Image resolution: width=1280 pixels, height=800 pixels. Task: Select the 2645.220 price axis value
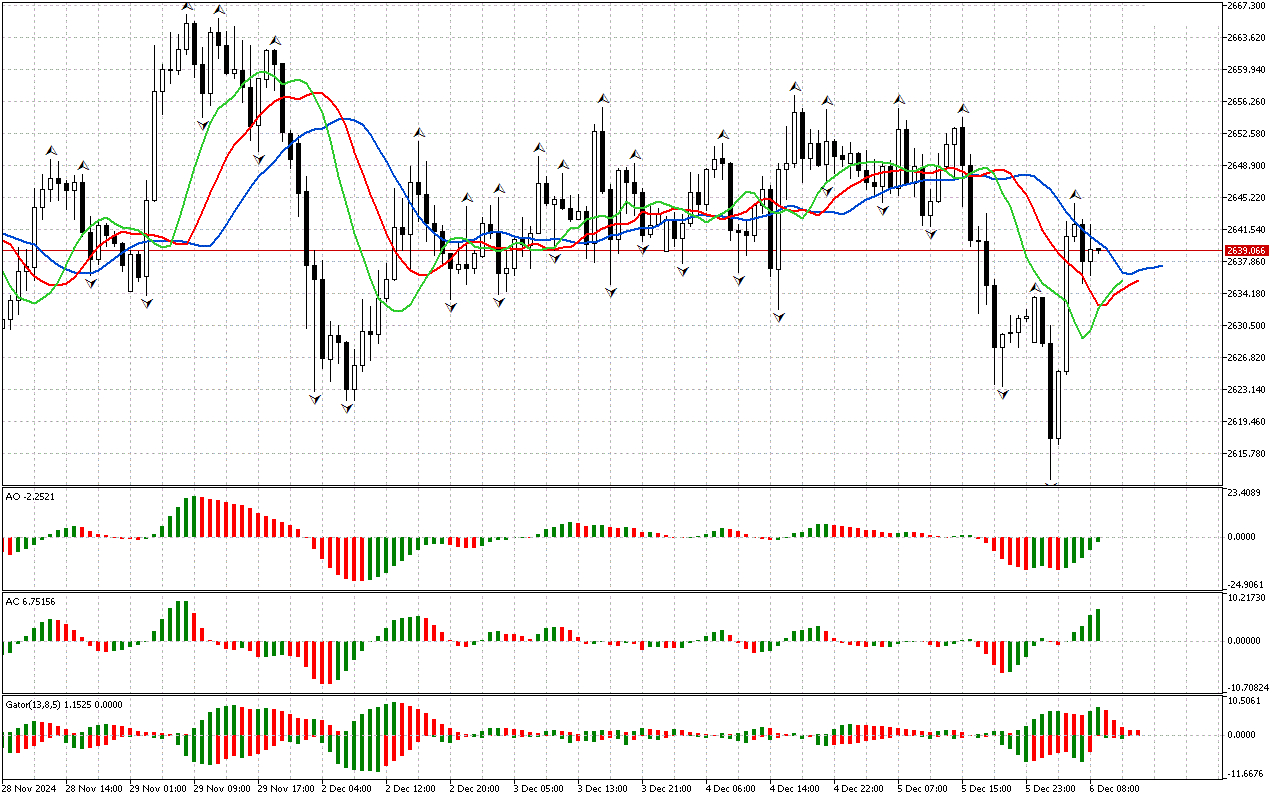1248,198
